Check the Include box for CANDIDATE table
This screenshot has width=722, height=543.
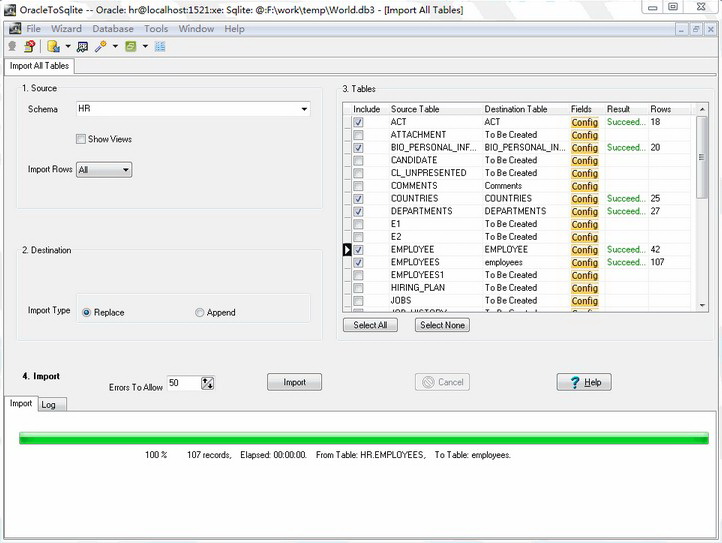[x=358, y=160]
